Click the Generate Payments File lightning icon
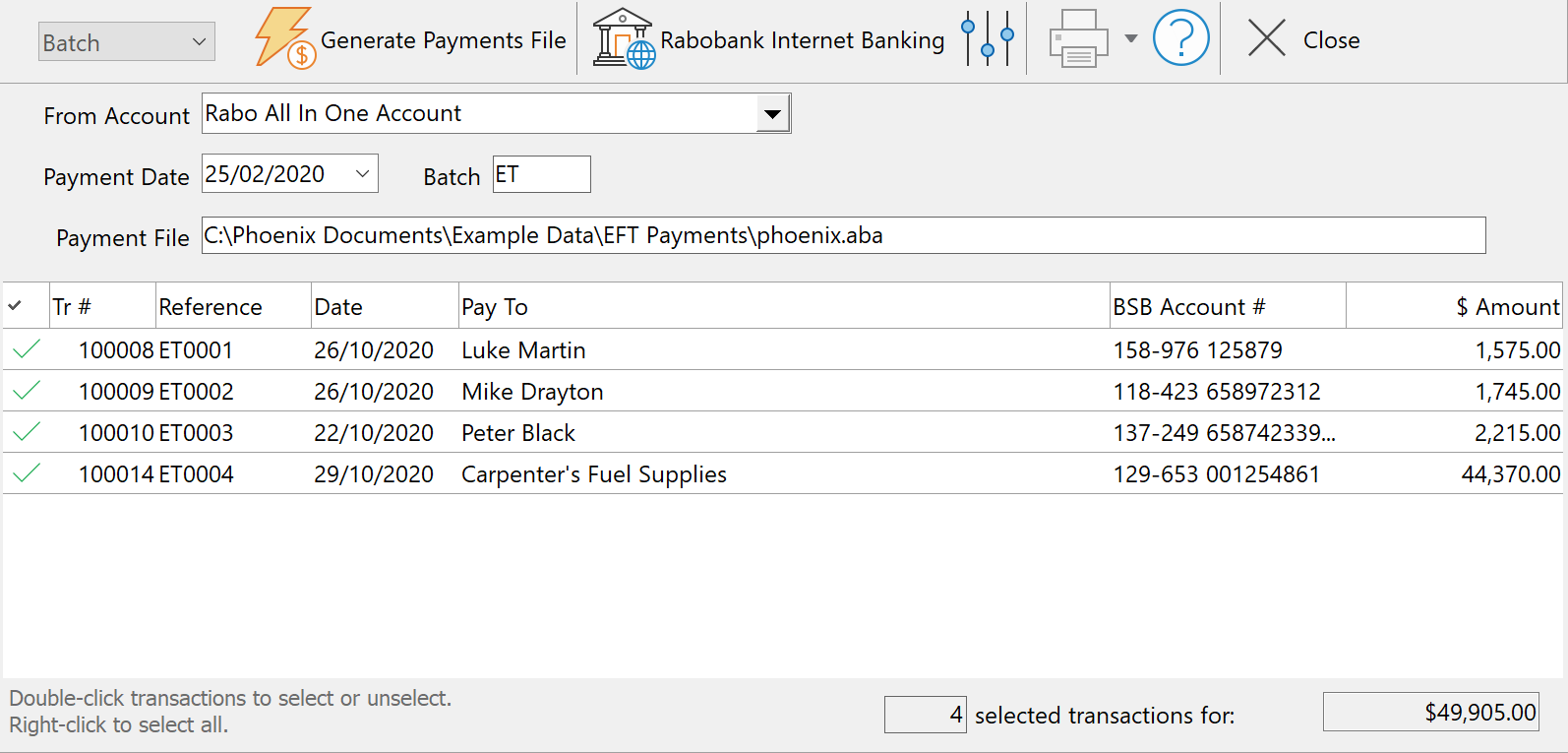 [x=284, y=38]
